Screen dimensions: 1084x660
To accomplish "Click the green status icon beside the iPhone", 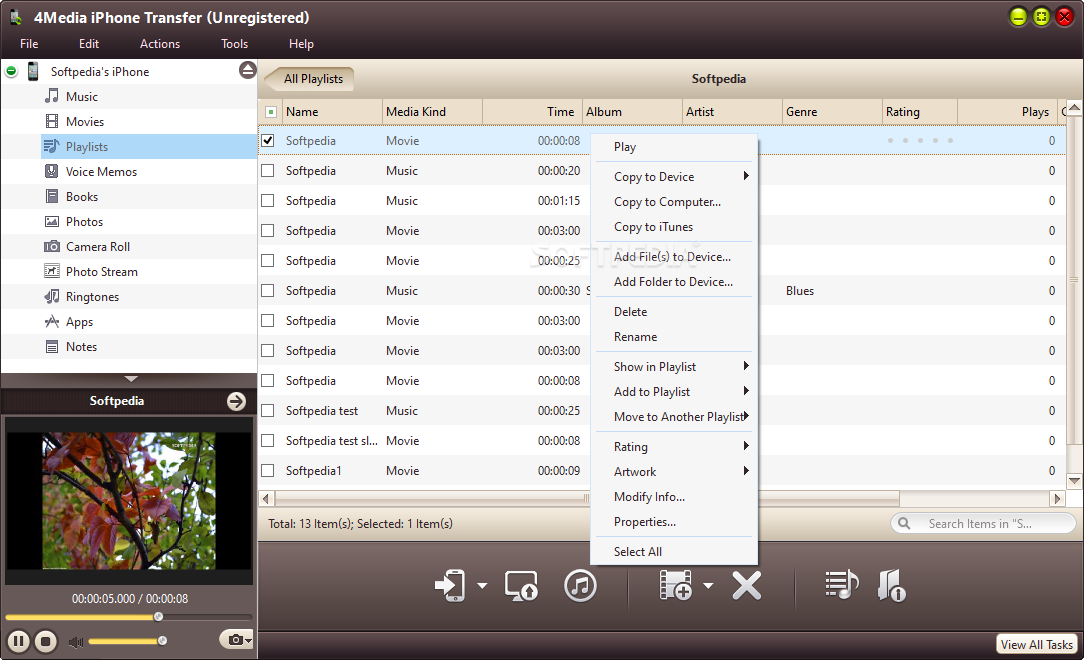I will (x=11, y=71).
